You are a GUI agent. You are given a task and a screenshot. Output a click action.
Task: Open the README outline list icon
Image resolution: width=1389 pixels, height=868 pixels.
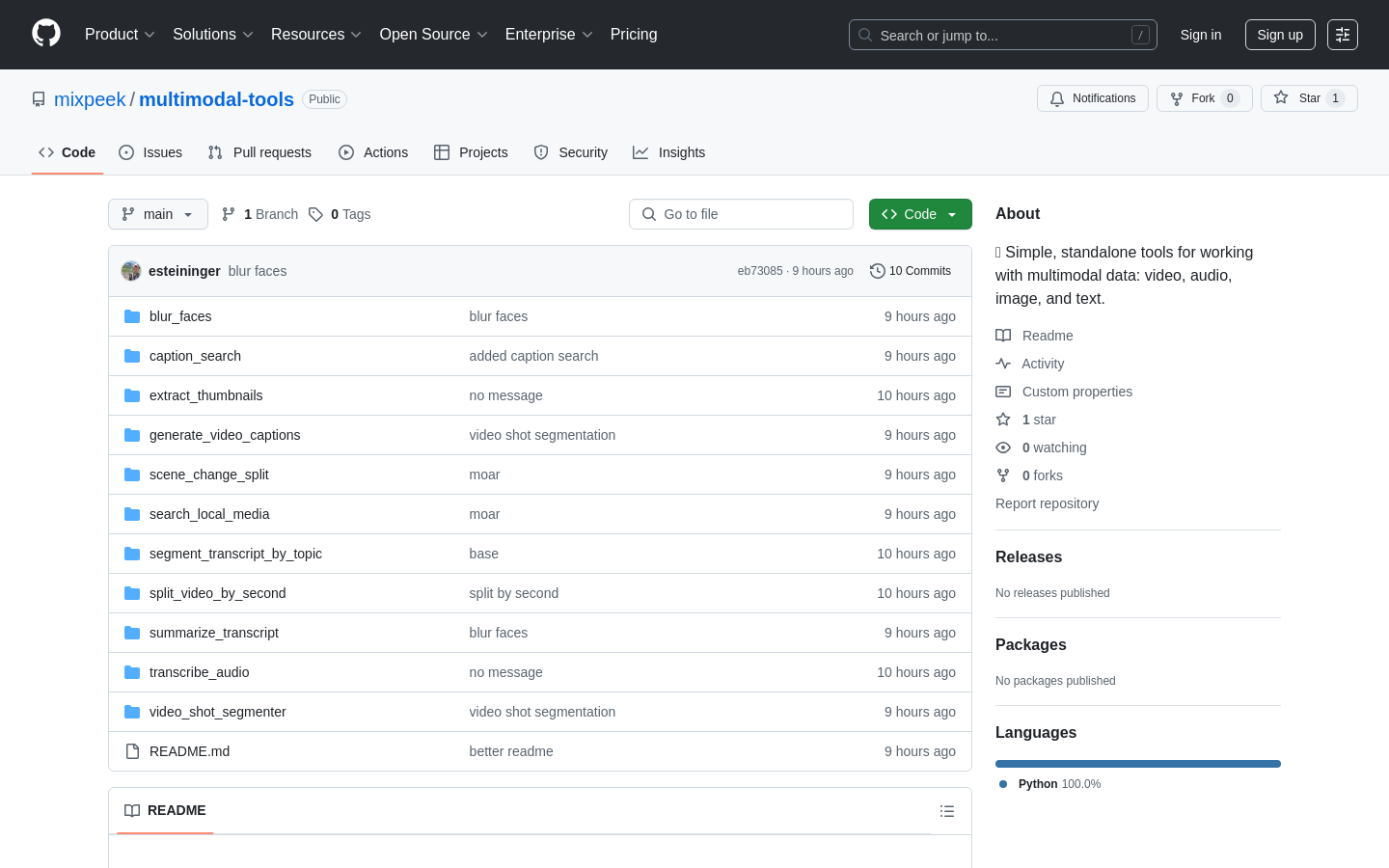[947, 811]
